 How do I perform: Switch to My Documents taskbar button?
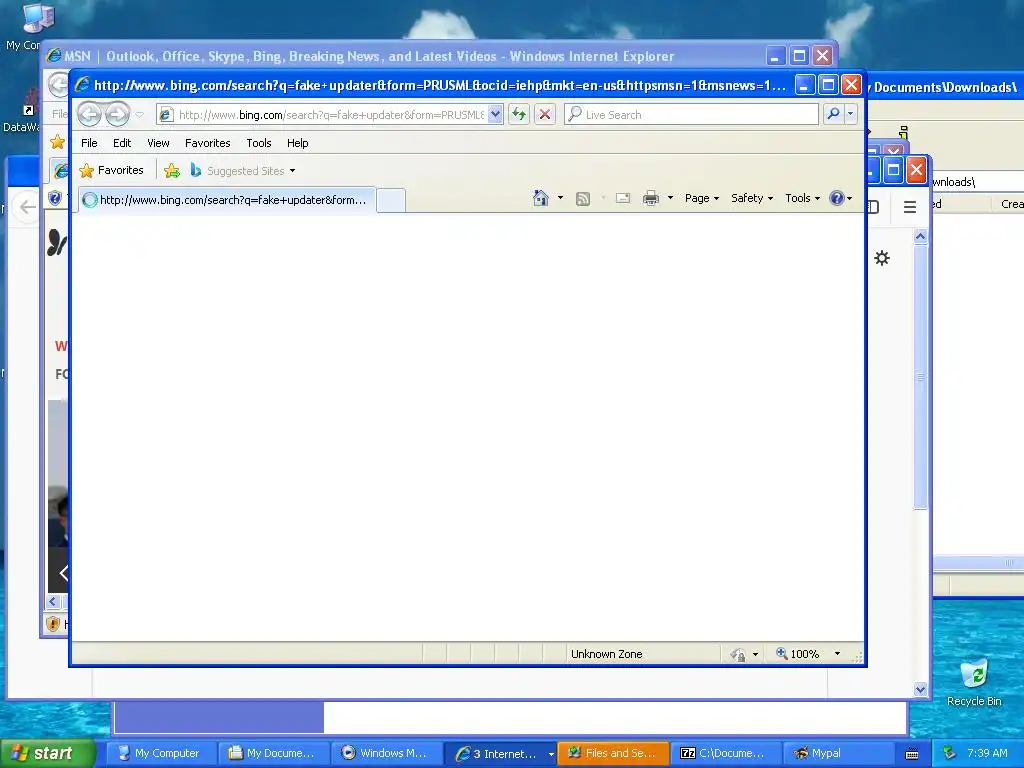(x=273, y=753)
